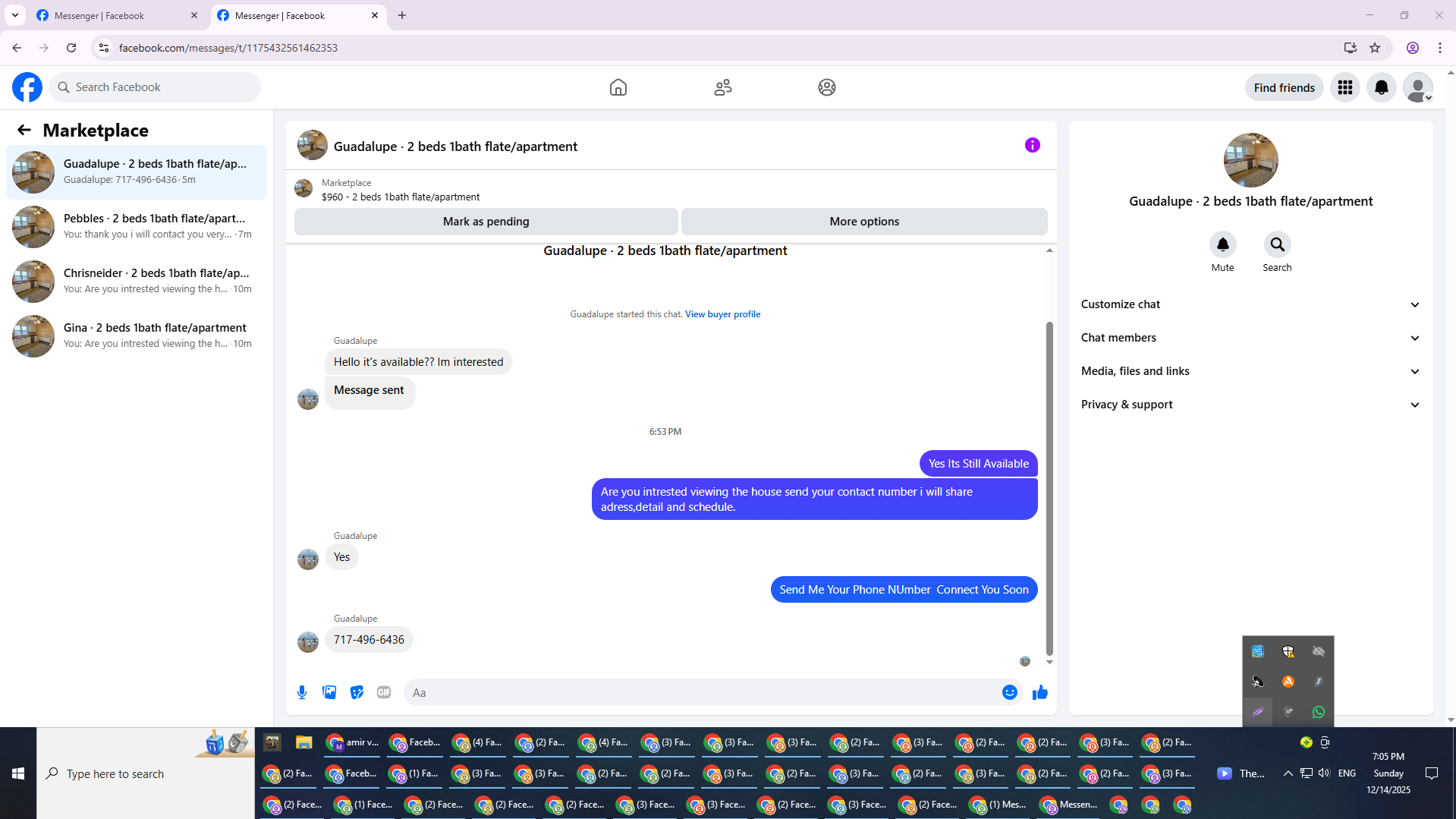Open Chrome three-dot menu
This screenshot has width=1456, height=819.
tap(1440, 48)
